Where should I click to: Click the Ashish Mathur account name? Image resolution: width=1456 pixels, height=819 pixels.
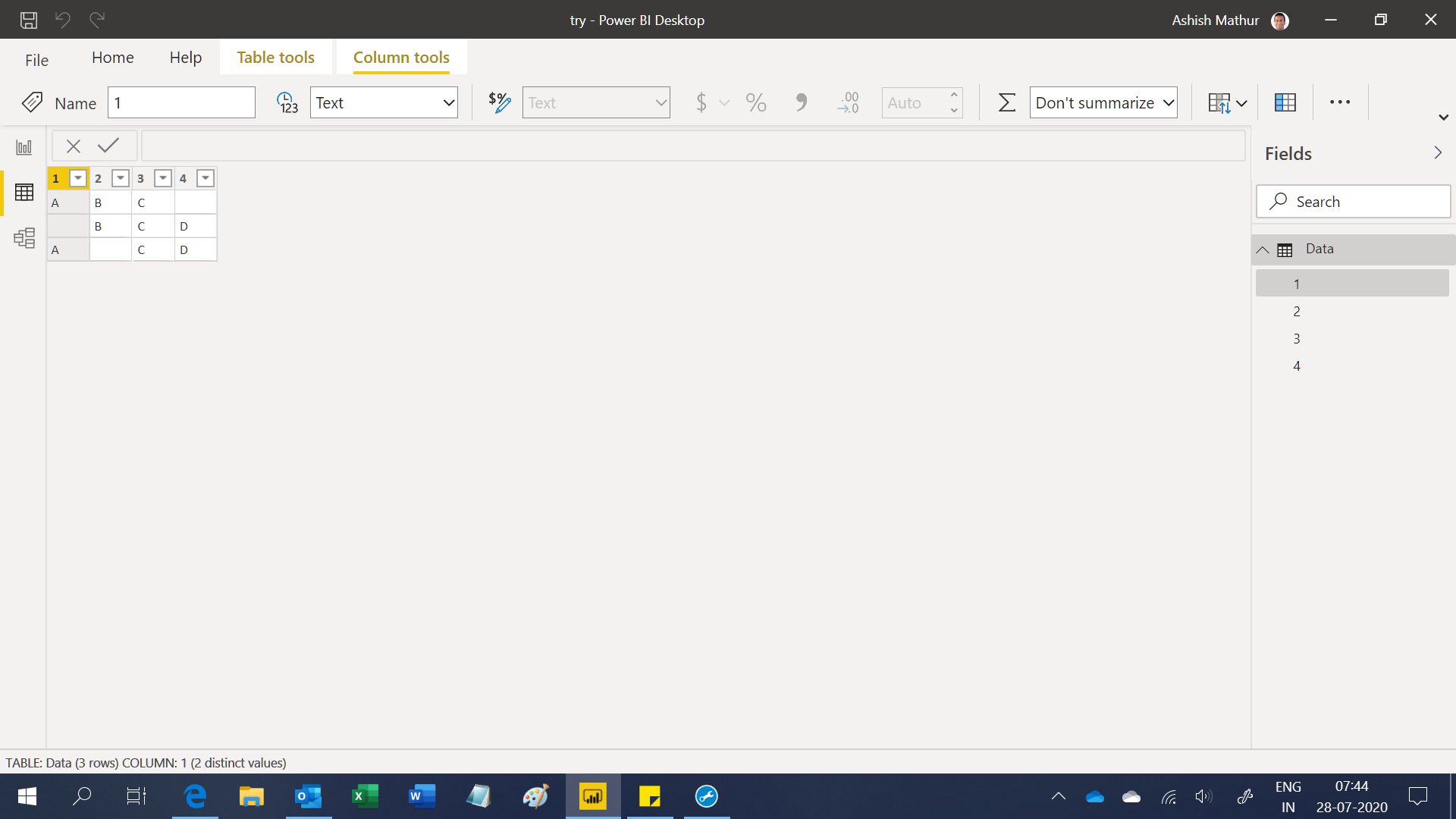click(1216, 20)
